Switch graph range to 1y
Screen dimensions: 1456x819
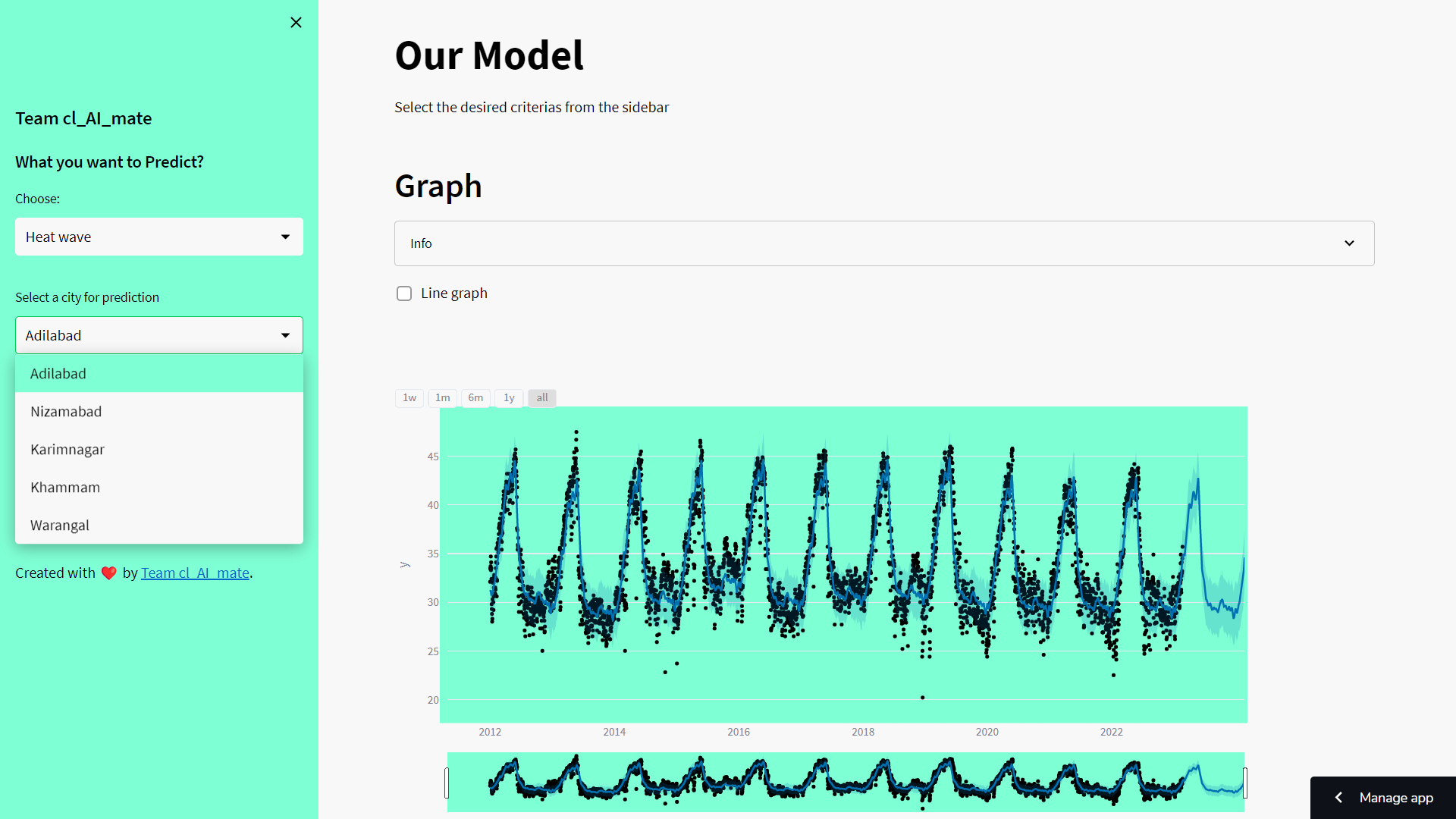pos(509,398)
